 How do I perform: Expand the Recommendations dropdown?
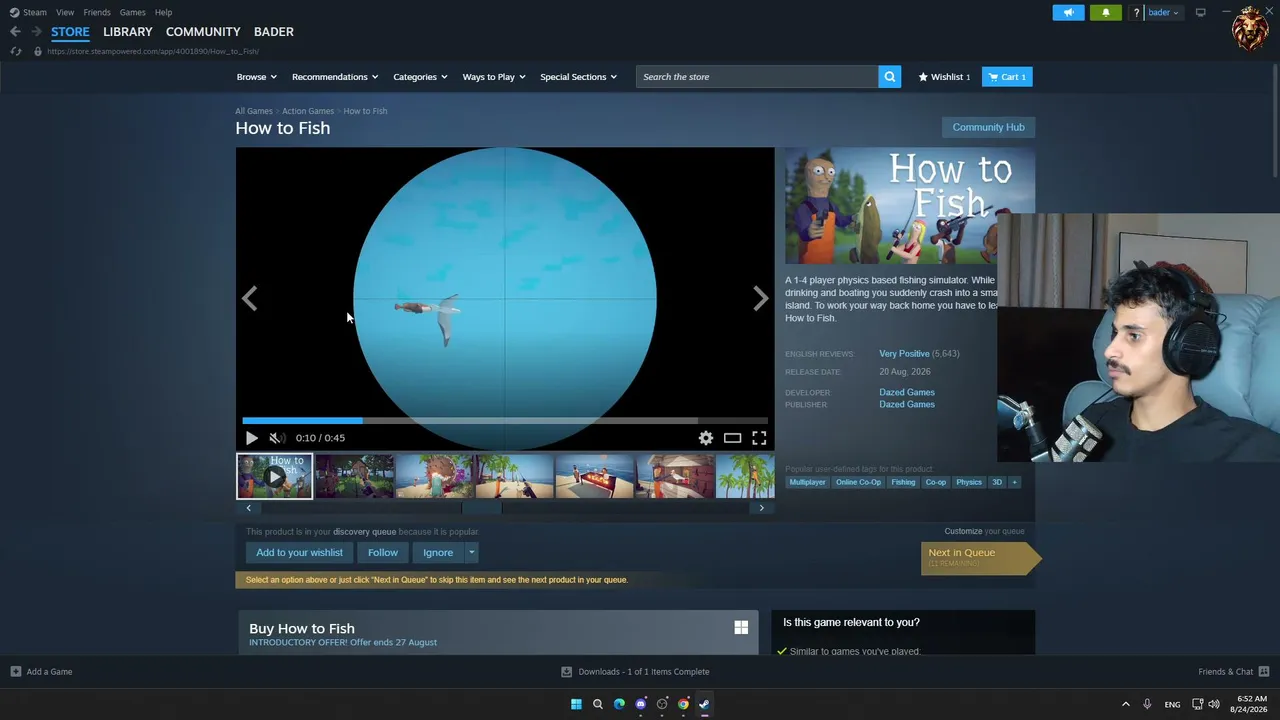coord(335,77)
